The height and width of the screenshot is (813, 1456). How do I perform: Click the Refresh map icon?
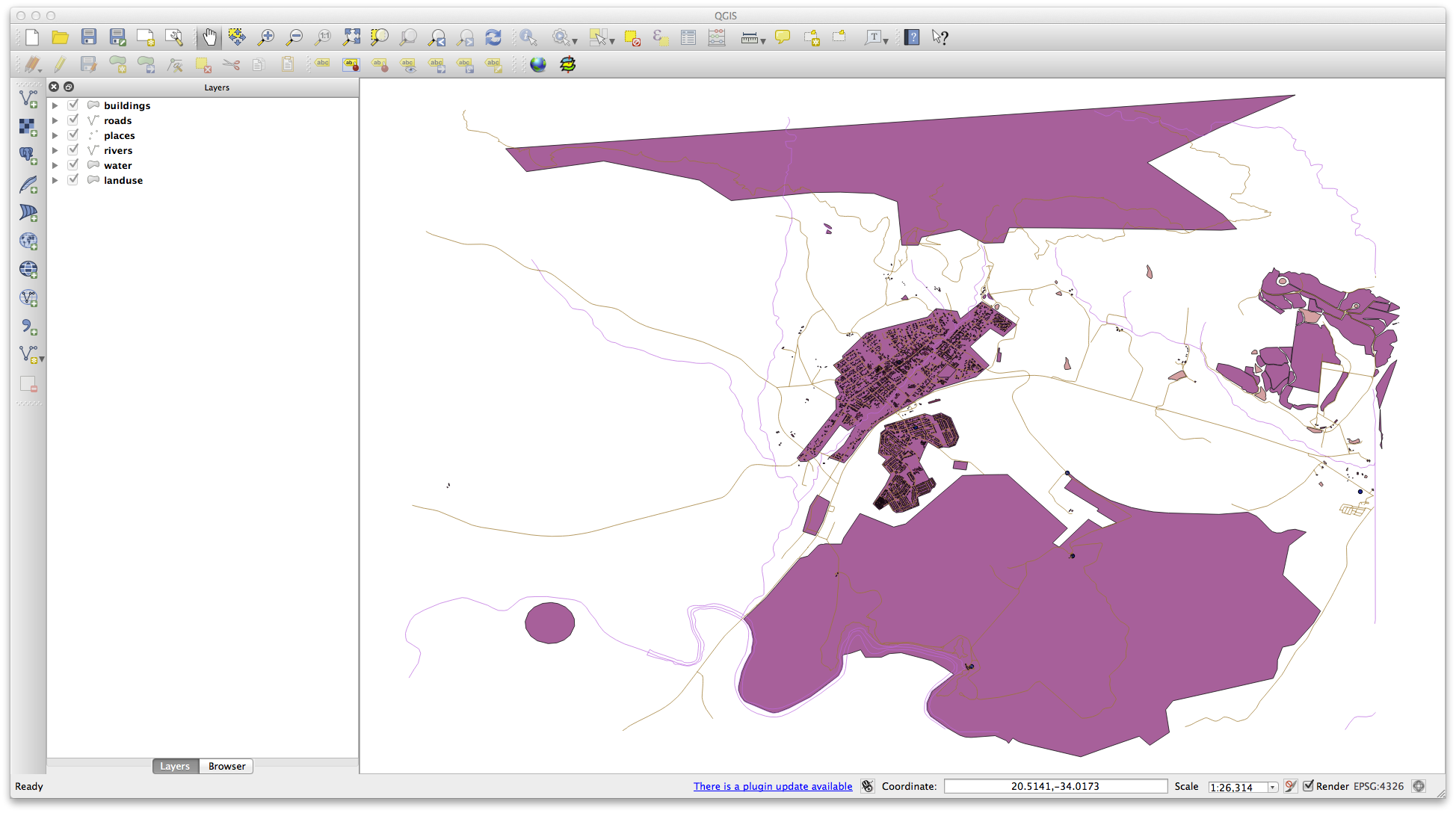click(x=493, y=37)
